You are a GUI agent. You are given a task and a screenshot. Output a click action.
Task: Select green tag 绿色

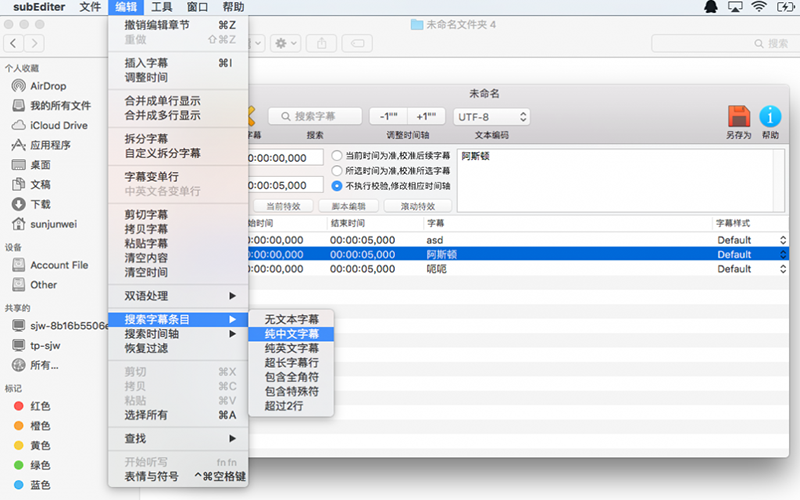[32, 465]
